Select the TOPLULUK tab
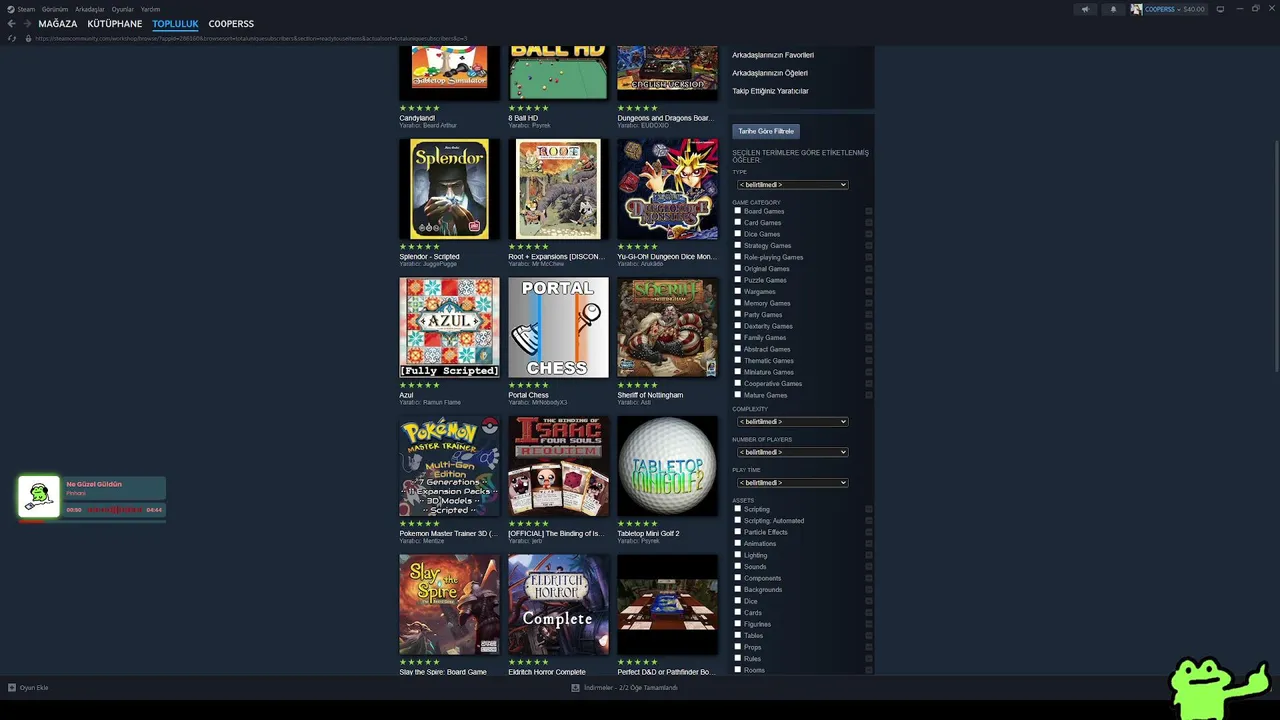 tap(175, 23)
